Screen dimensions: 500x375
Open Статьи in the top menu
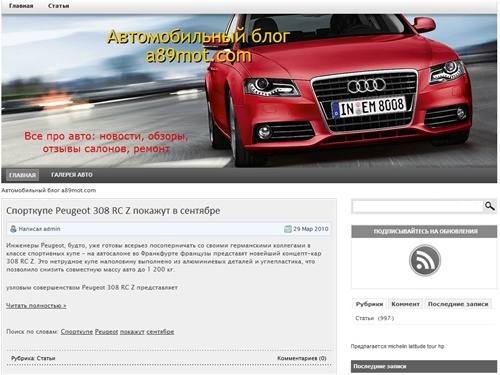click(x=58, y=6)
